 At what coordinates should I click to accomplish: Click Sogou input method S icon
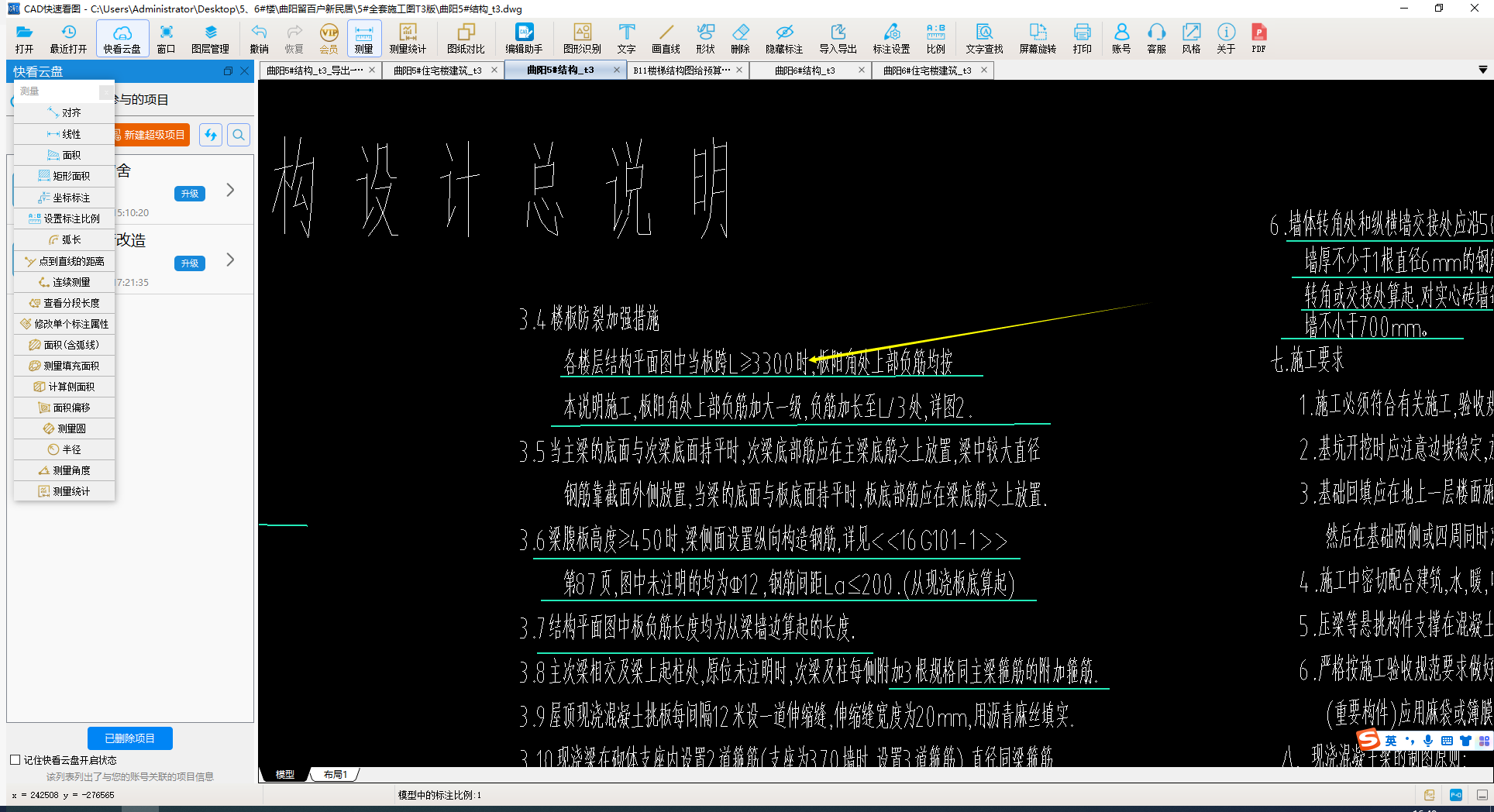click(1368, 739)
